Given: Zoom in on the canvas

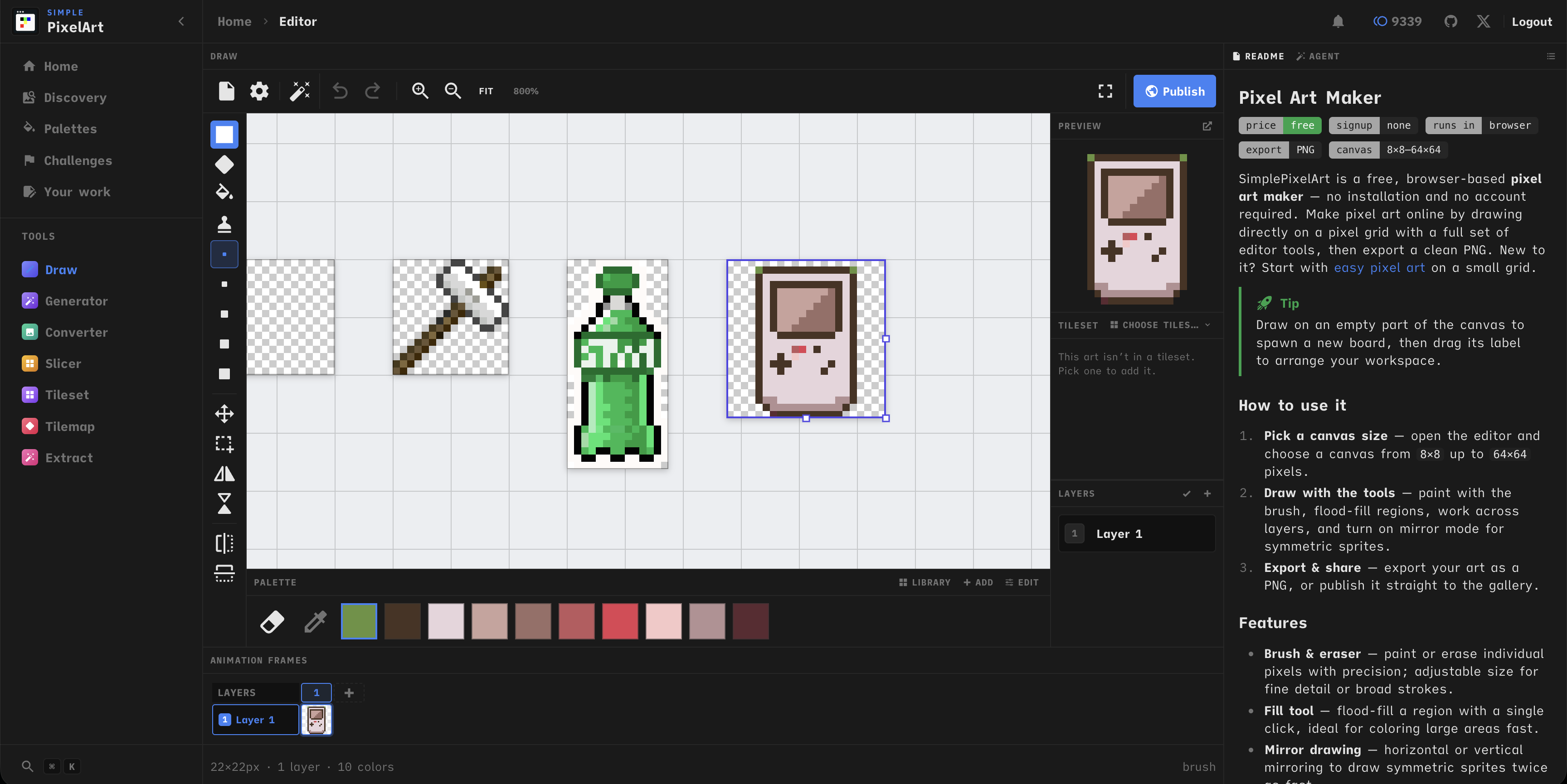Looking at the screenshot, I should (420, 91).
